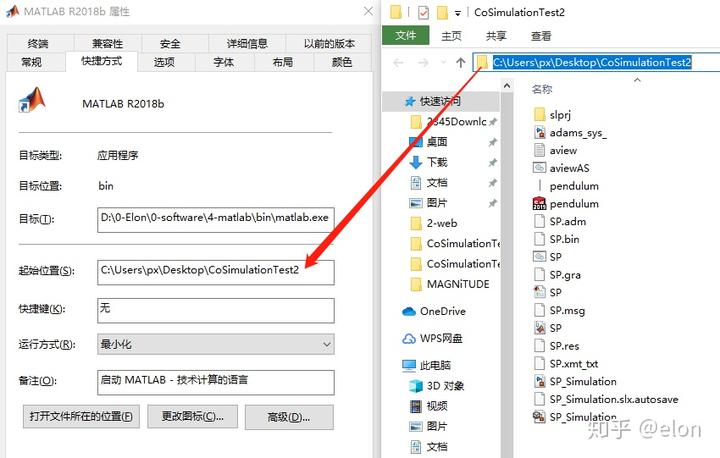The width and height of the screenshot is (720, 458).
Task: Select 快速访问 in navigation pane
Action: coord(440,101)
